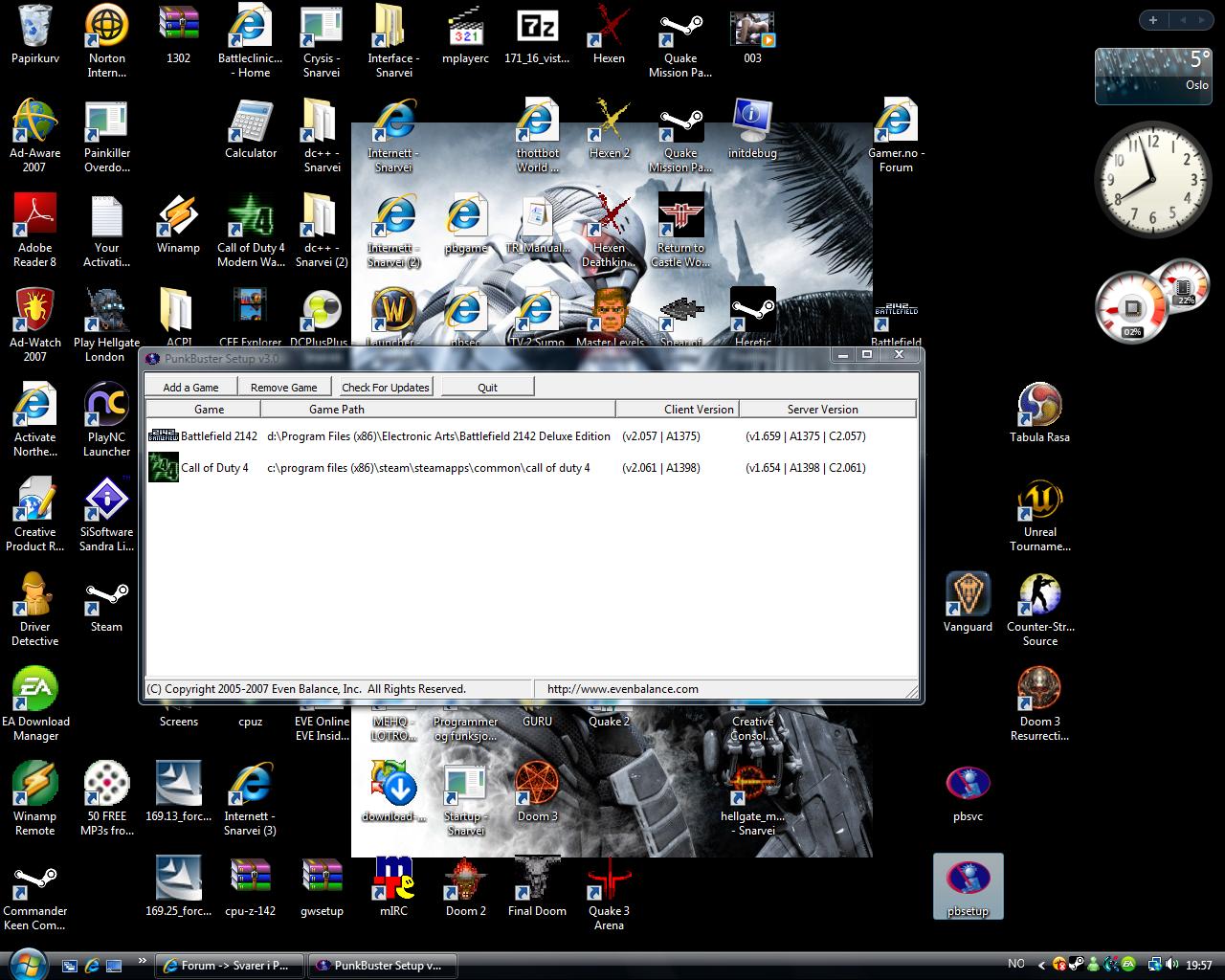The image size is (1225, 980).
Task: Select Call of Duty 4 game path text
Action: [429, 468]
